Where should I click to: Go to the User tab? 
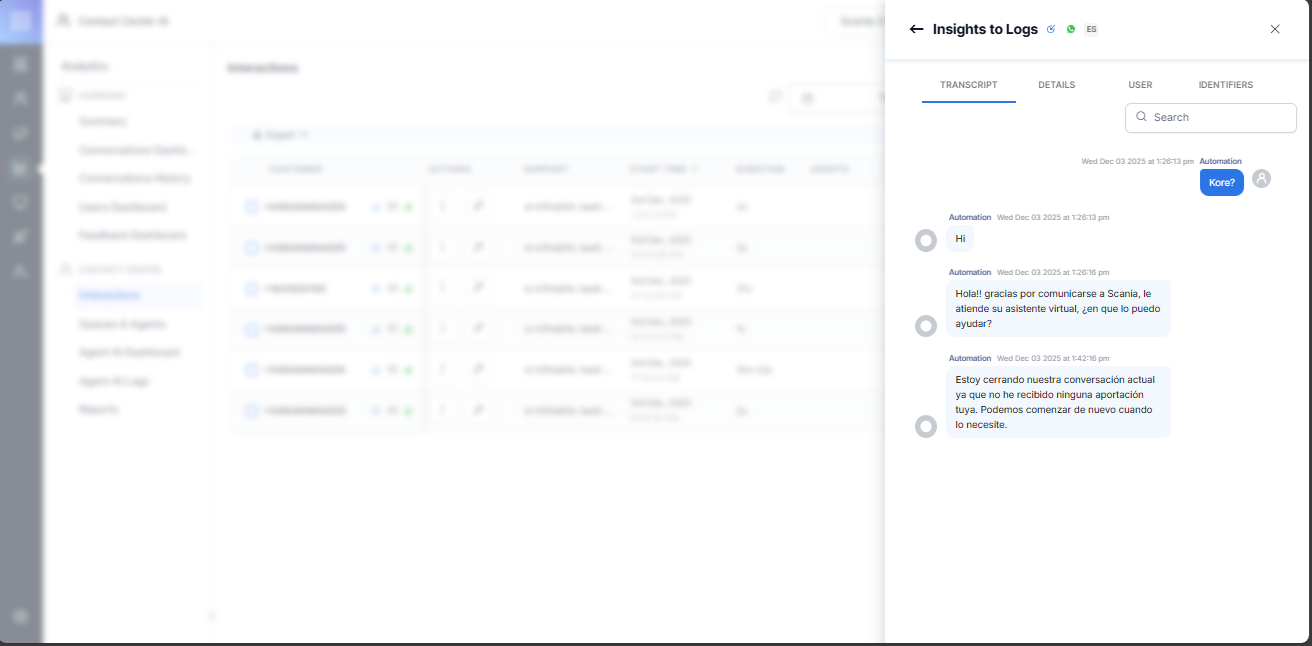tap(1140, 85)
